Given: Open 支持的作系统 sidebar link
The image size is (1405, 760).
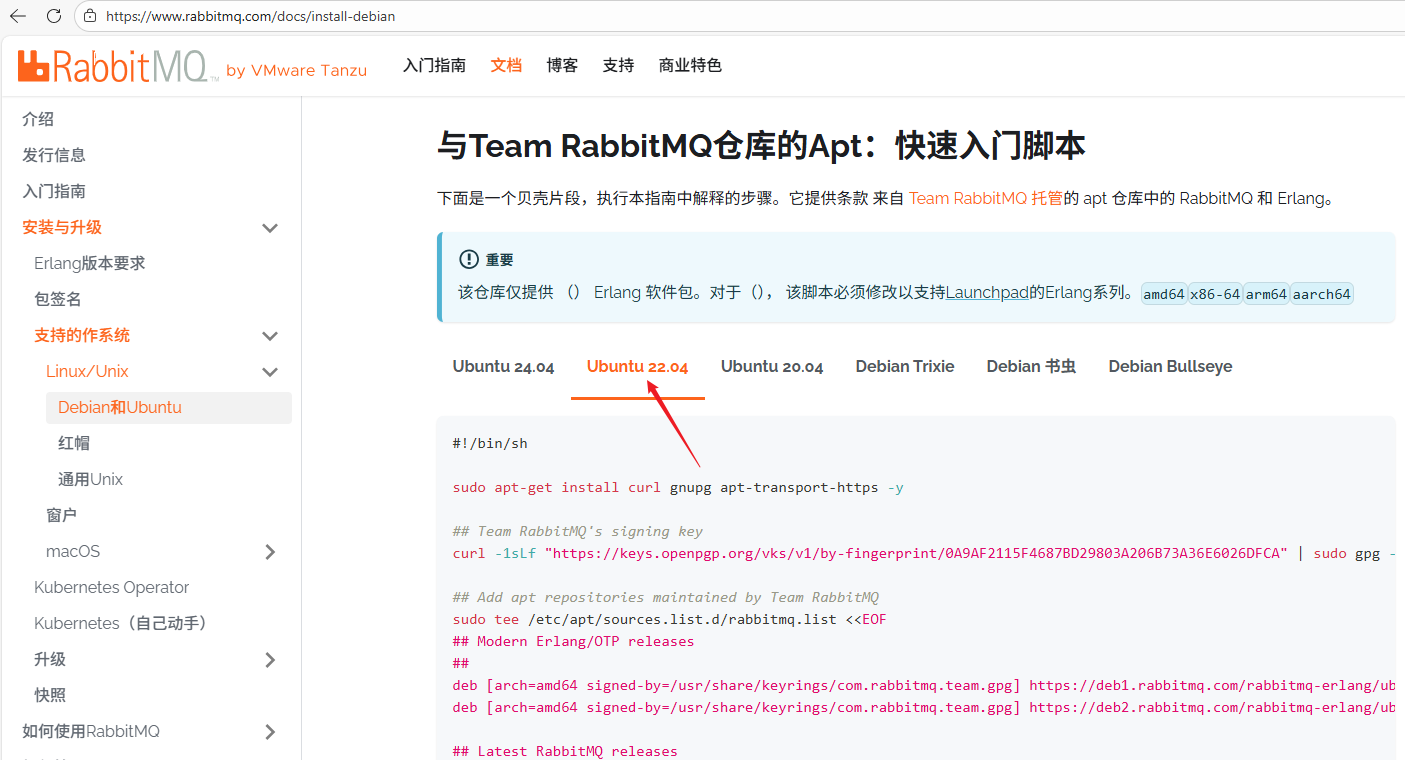Looking at the screenshot, I should pyautogui.click(x=82, y=335).
